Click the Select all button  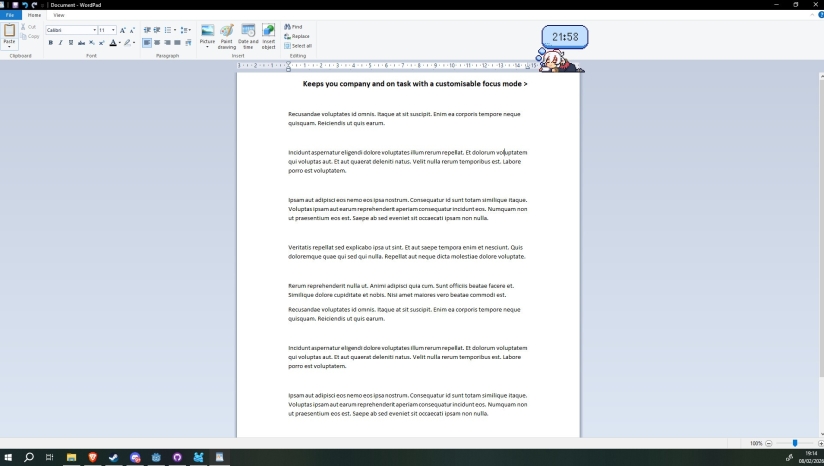pyautogui.click(x=299, y=45)
